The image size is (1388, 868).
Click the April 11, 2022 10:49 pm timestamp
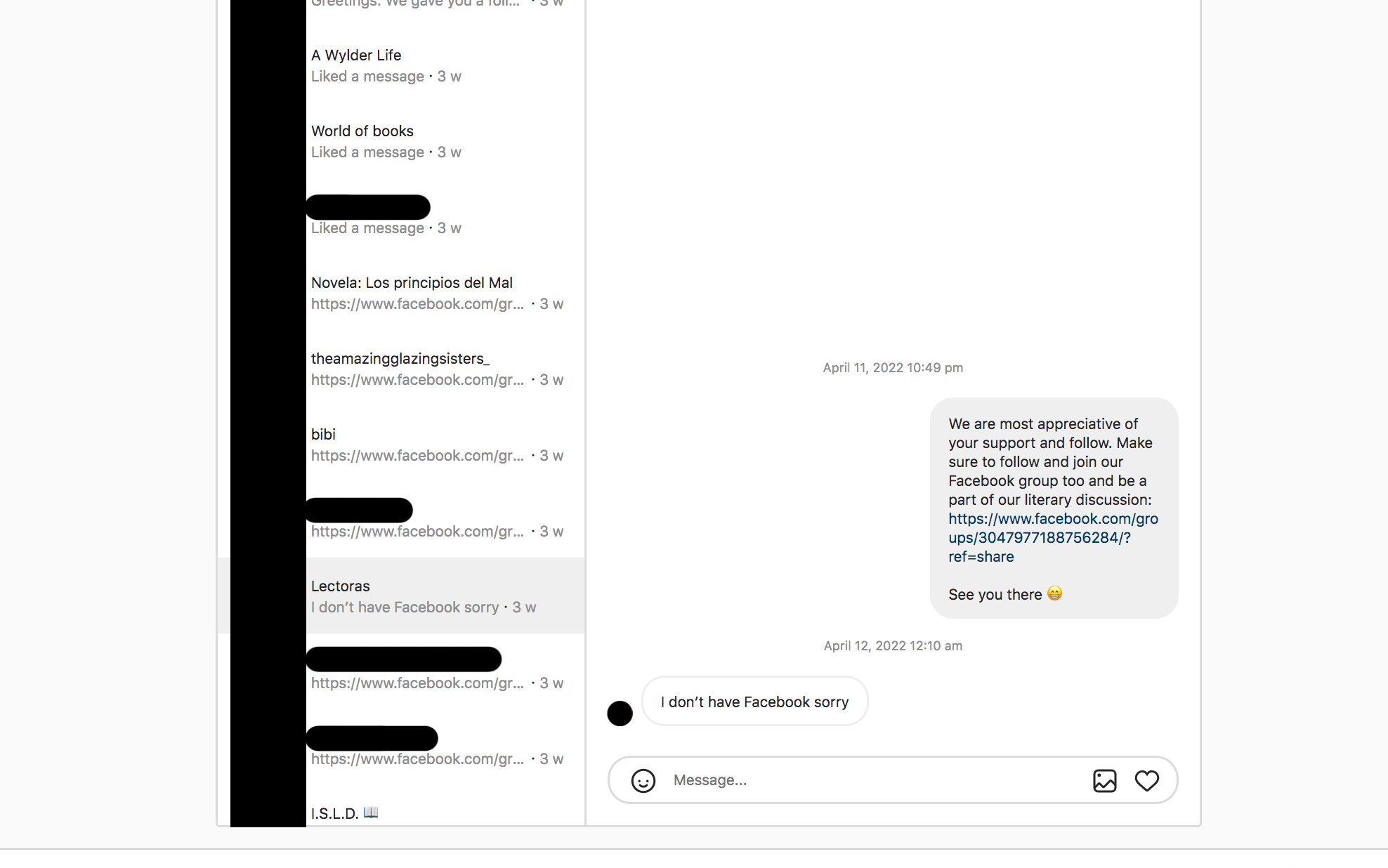893,367
